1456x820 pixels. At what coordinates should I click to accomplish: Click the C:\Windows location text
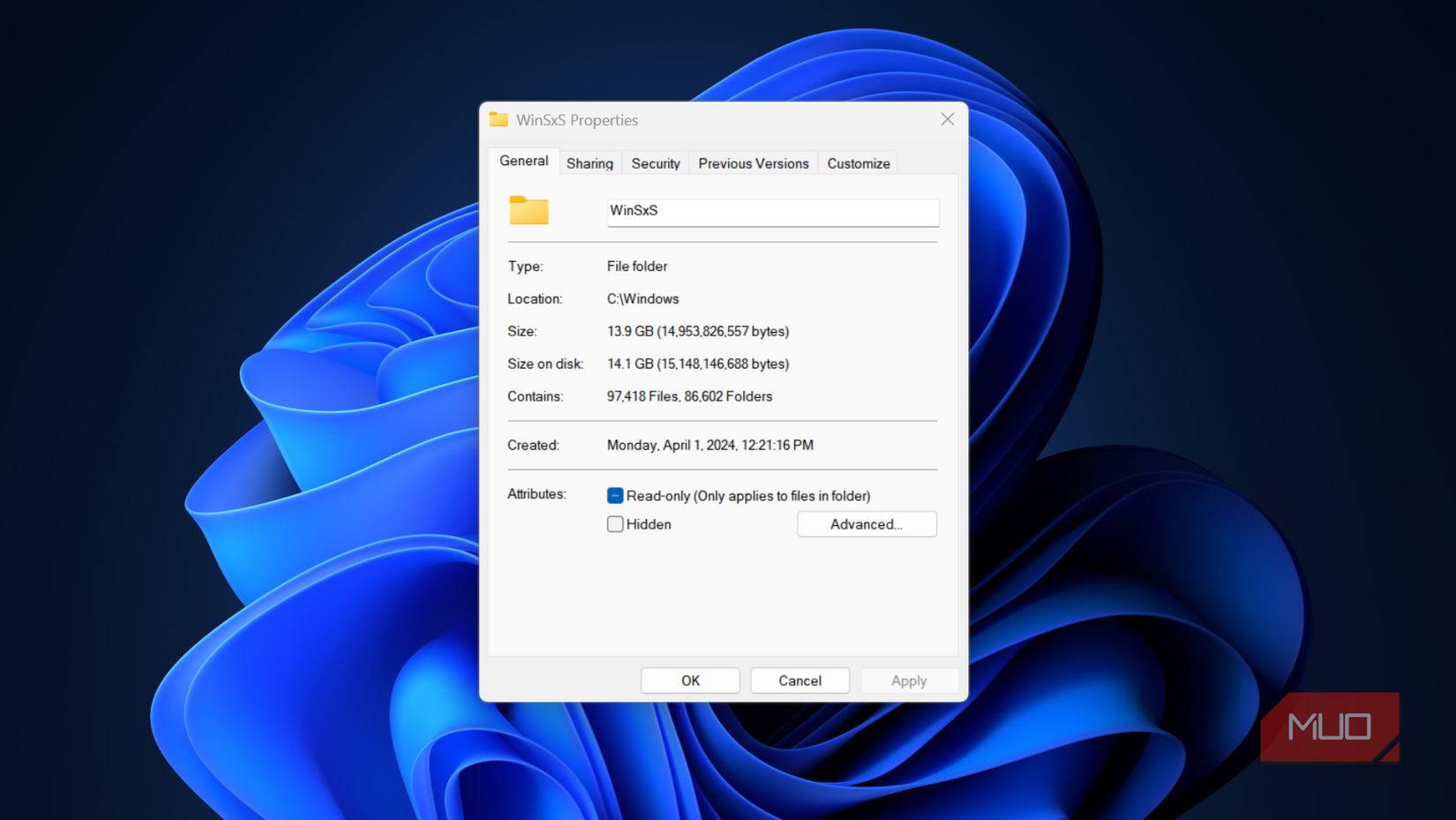642,299
